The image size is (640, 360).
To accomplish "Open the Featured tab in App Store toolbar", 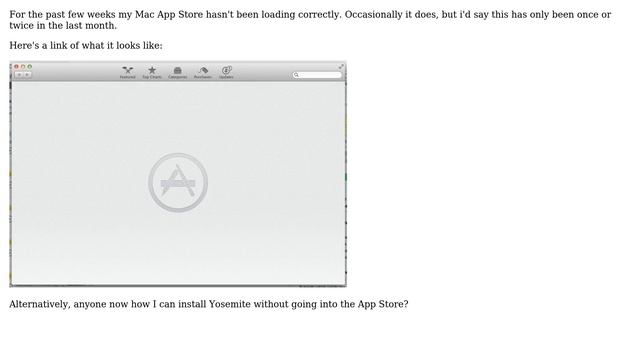I will [x=127, y=72].
